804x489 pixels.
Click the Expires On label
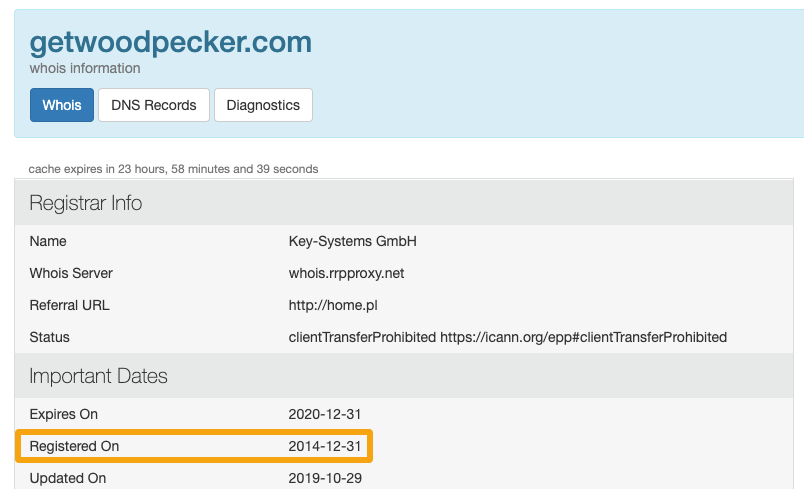(x=64, y=414)
